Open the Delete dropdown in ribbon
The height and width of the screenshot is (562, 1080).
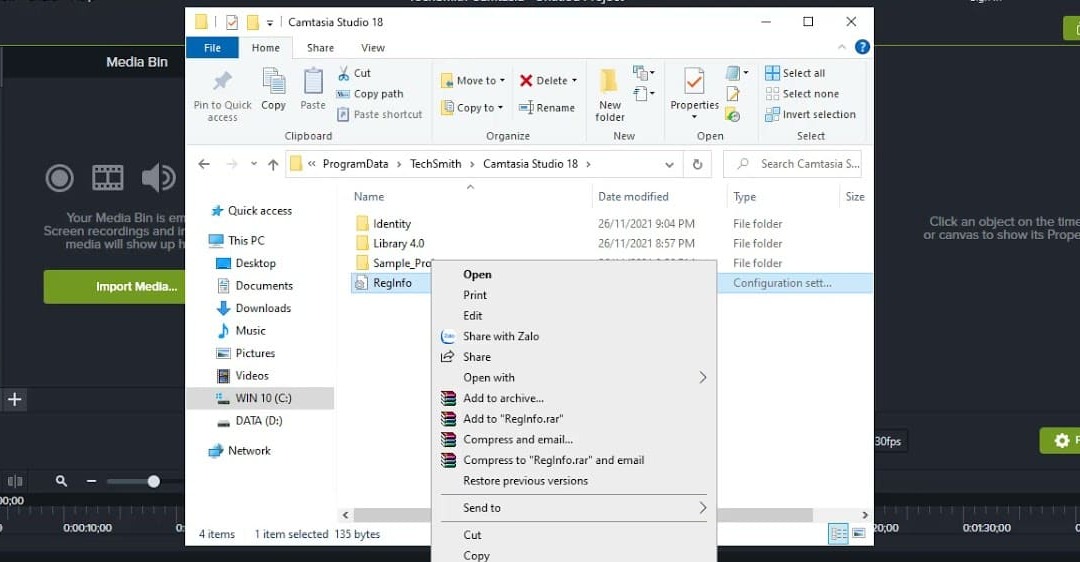[x=548, y=81]
